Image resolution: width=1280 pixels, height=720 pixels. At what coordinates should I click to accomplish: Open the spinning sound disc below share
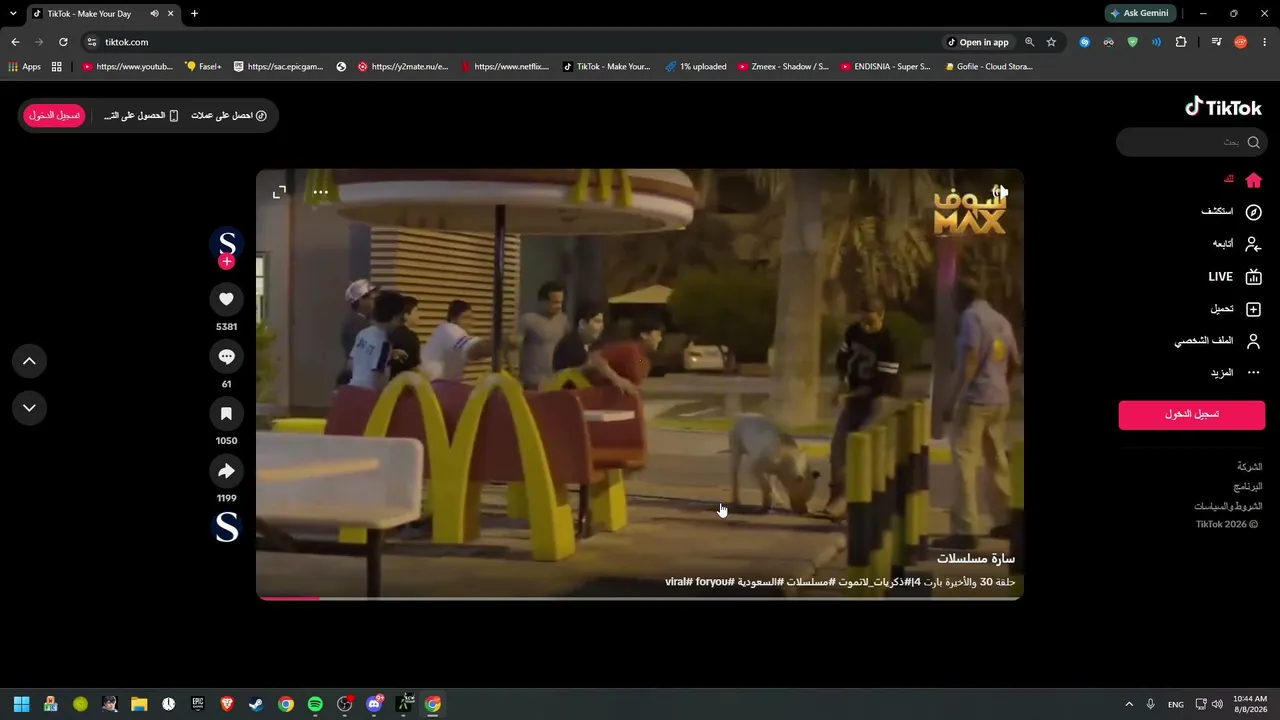click(x=227, y=527)
